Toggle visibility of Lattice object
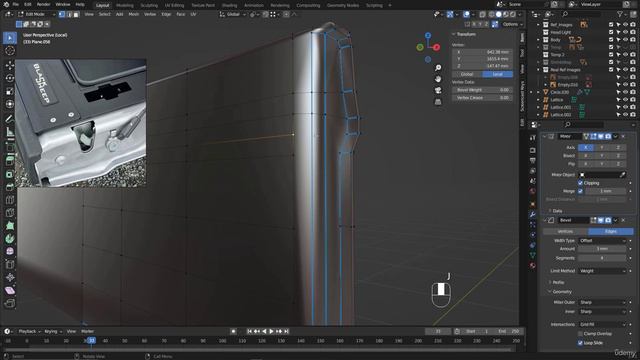Image resolution: width=640 pixels, height=360 pixels. click(x=625, y=100)
